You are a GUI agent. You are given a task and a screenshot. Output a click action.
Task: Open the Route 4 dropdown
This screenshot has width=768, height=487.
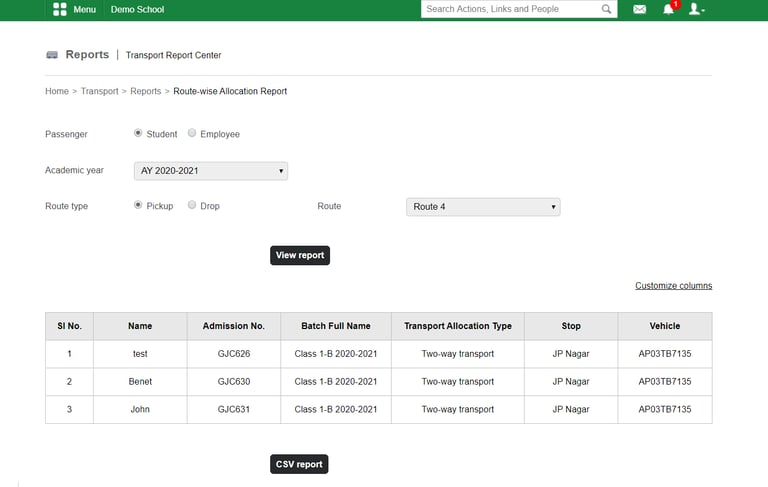tap(483, 207)
